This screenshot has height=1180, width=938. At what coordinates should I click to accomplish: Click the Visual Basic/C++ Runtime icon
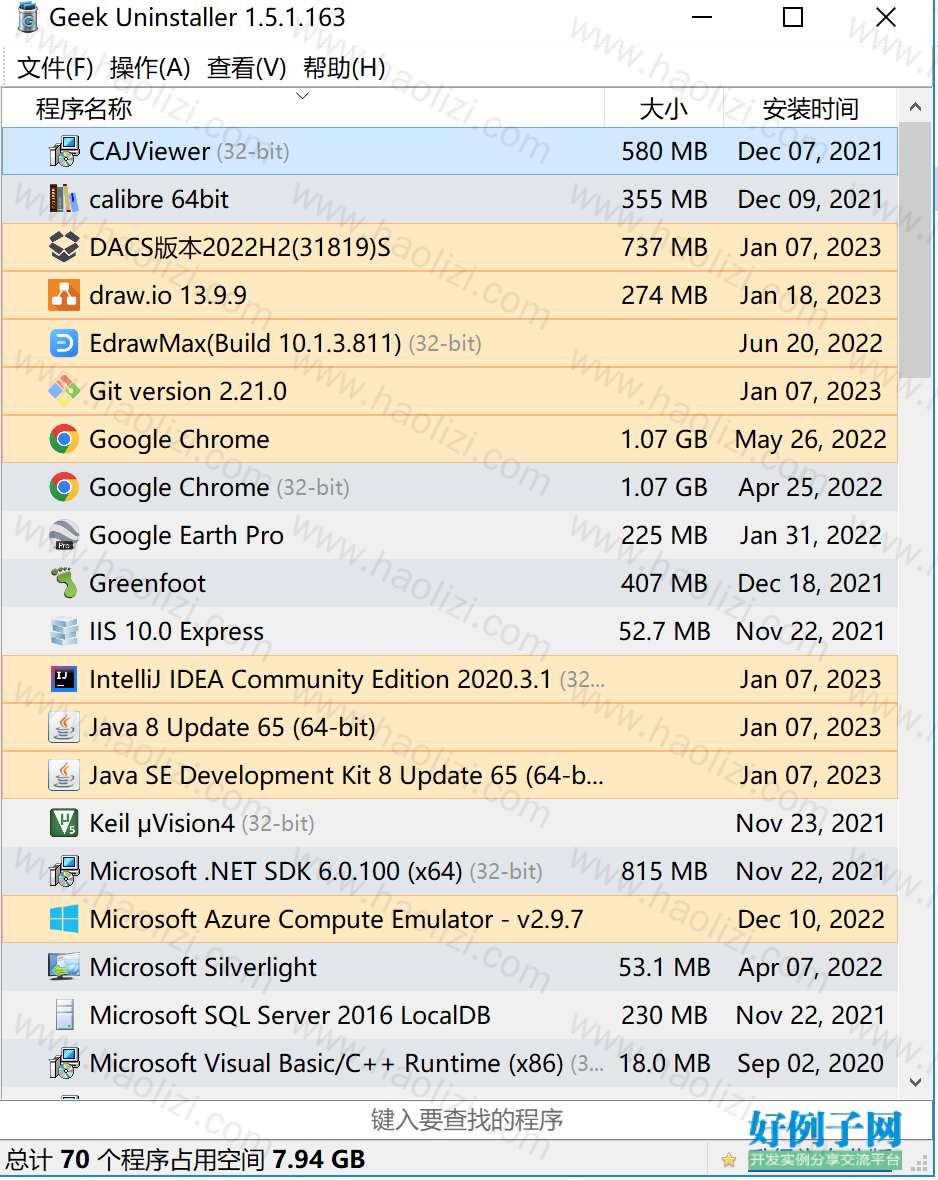pos(64,1063)
